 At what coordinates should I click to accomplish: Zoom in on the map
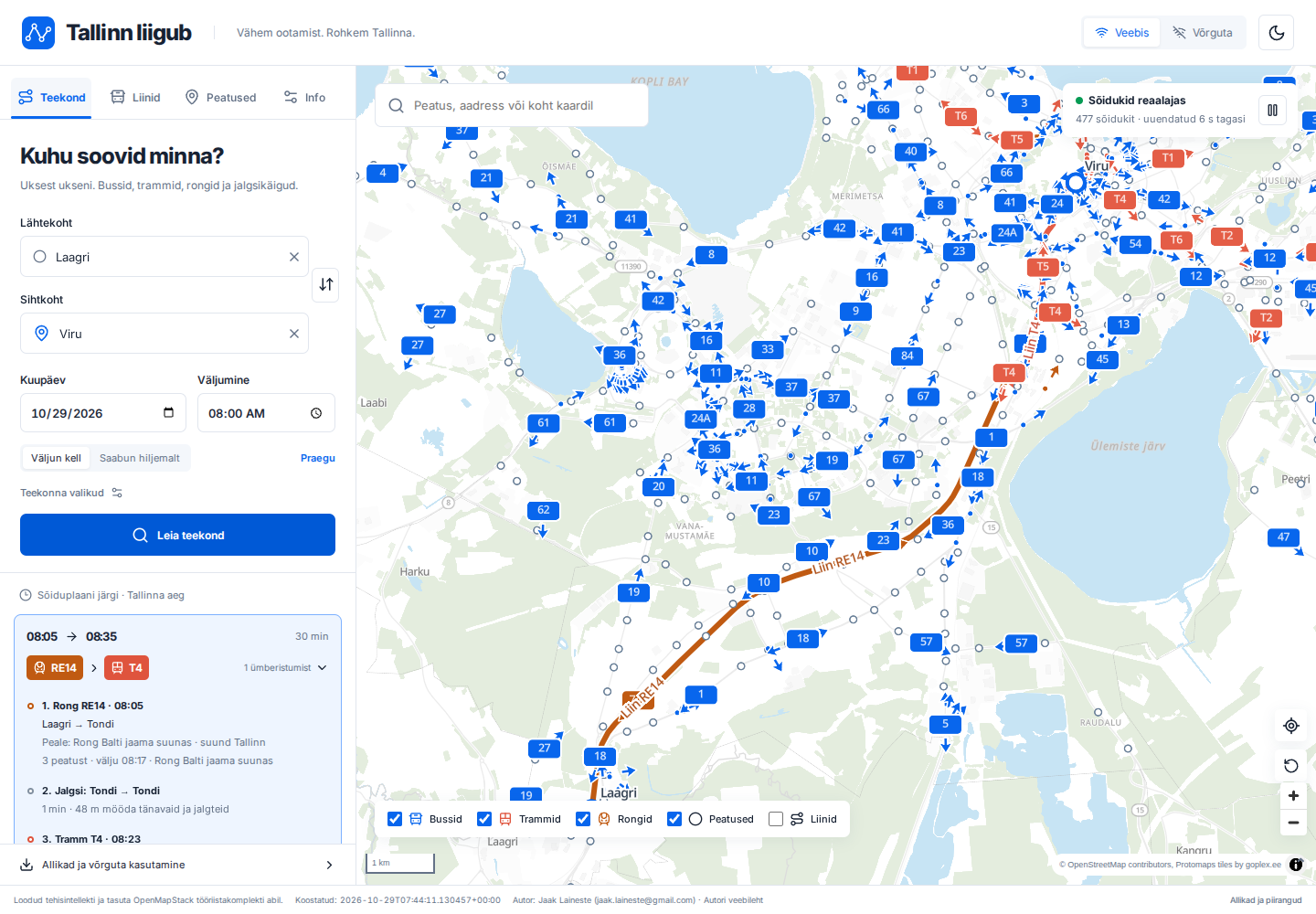(x=1293, y=796)
